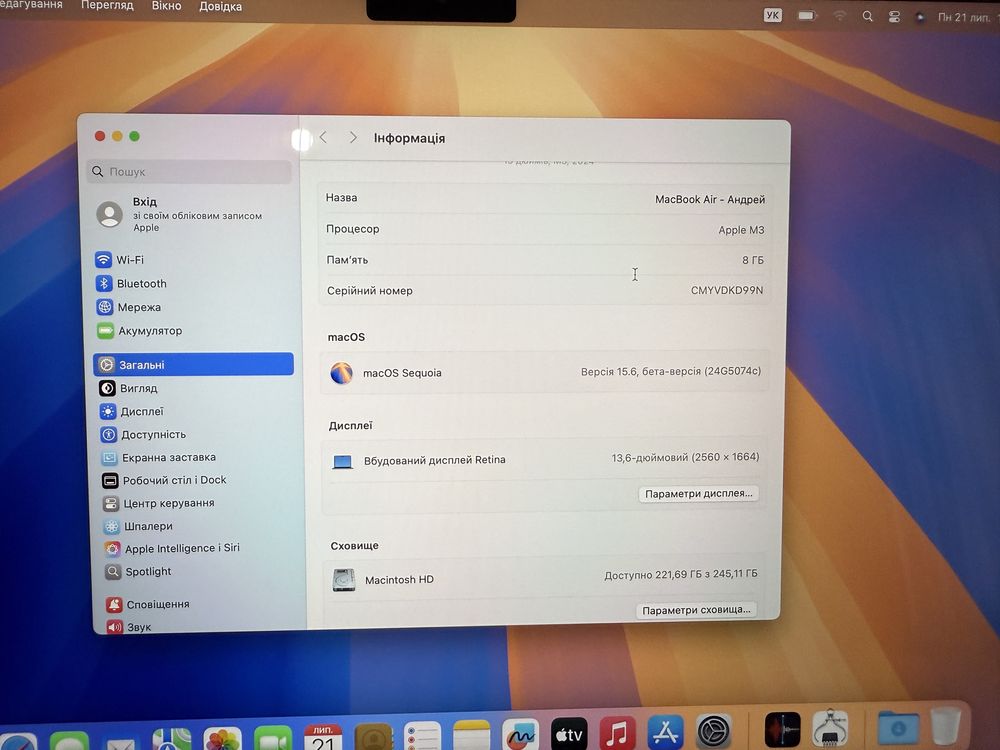Viewport: 1000px width, 750px height.
Task: Open Contacts from the Dock
Action: point(373,737)
